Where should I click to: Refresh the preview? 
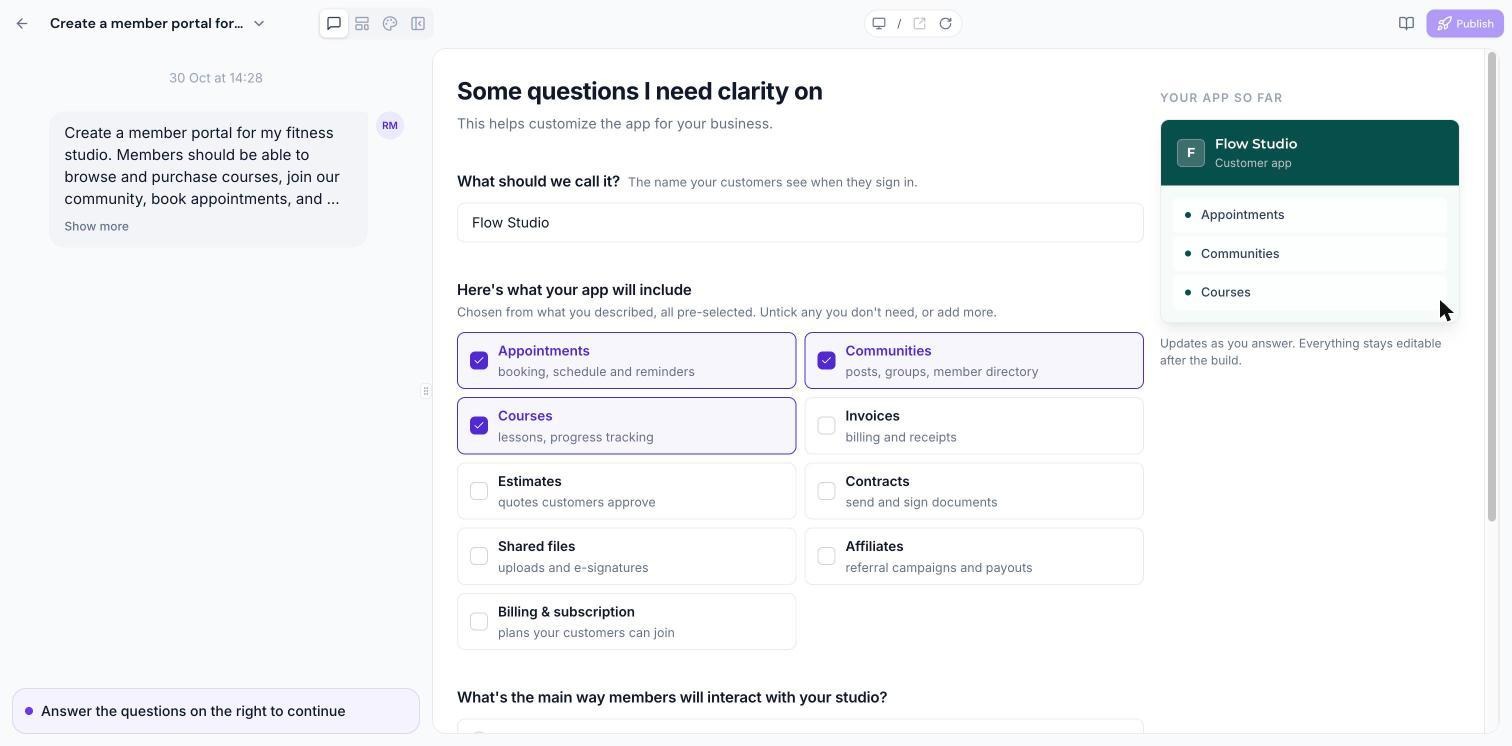tap(945, 23)
